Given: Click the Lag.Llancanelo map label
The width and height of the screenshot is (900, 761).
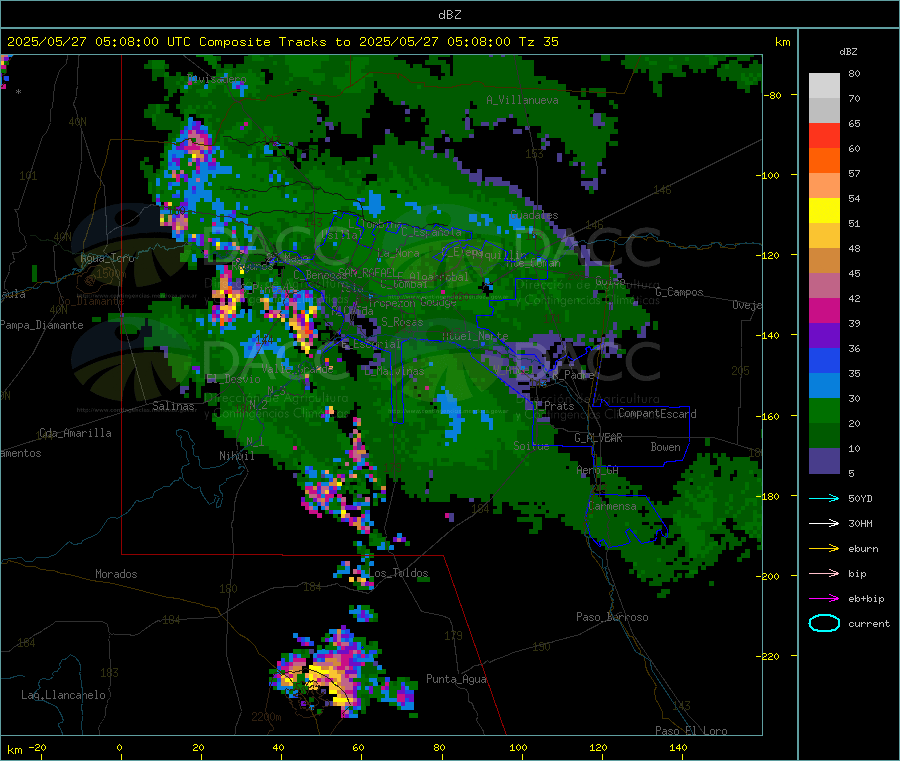Looking at the screenshot, I should pos(63,695).
